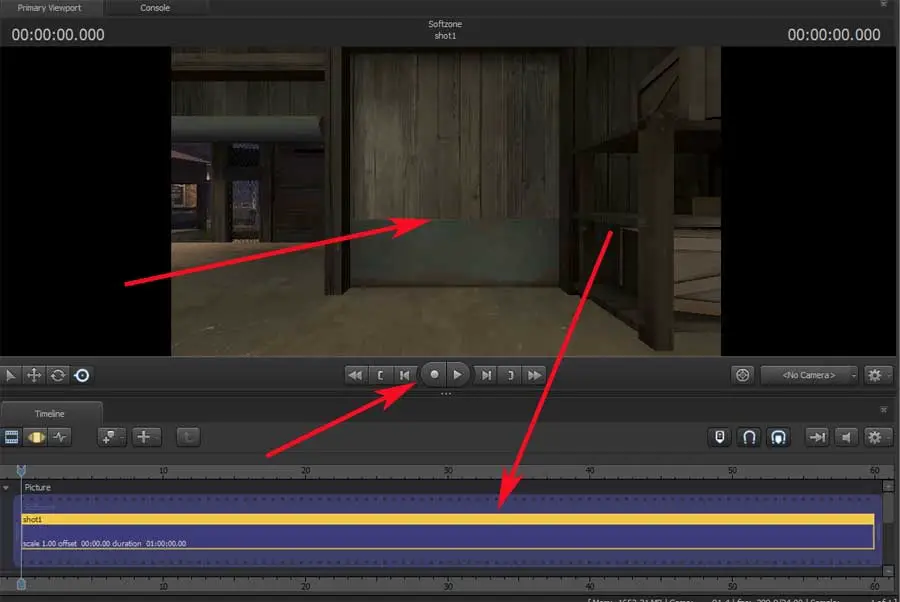
Task: Step forward one frame
Action: pyautogui.click(x=486, y=375)
